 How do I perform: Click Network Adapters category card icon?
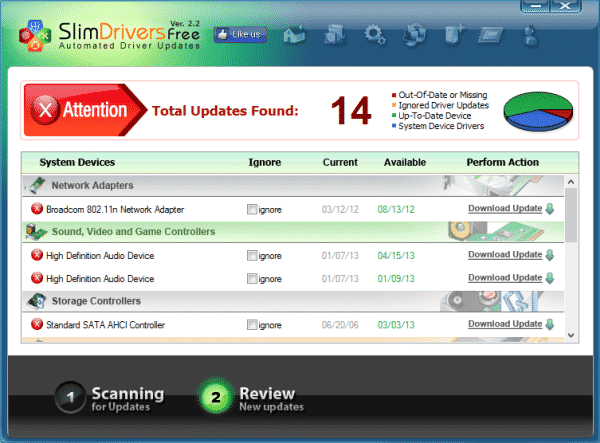pos(36,185)
